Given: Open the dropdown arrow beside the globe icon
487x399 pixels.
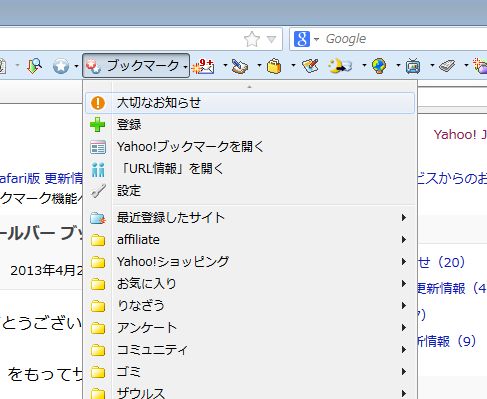Looking at the screenshot, I should (398, 65).
